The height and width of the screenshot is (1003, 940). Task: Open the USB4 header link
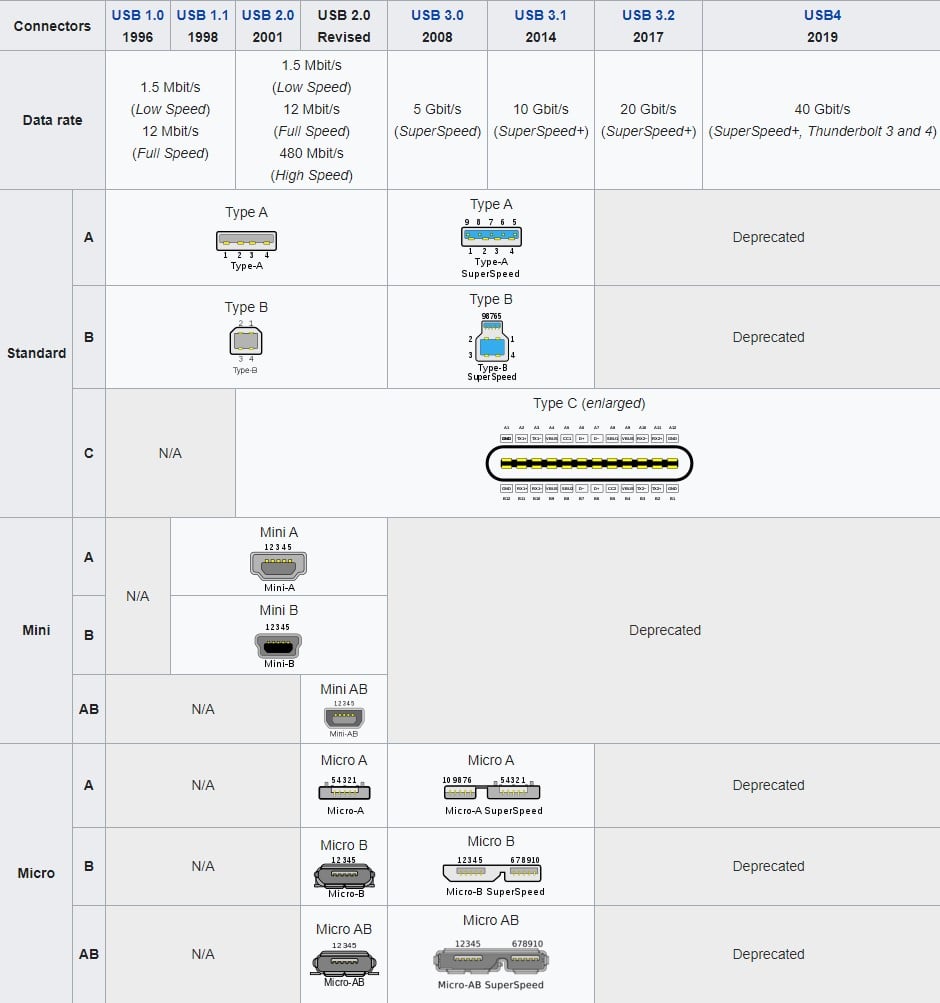[x=821, y=15]
